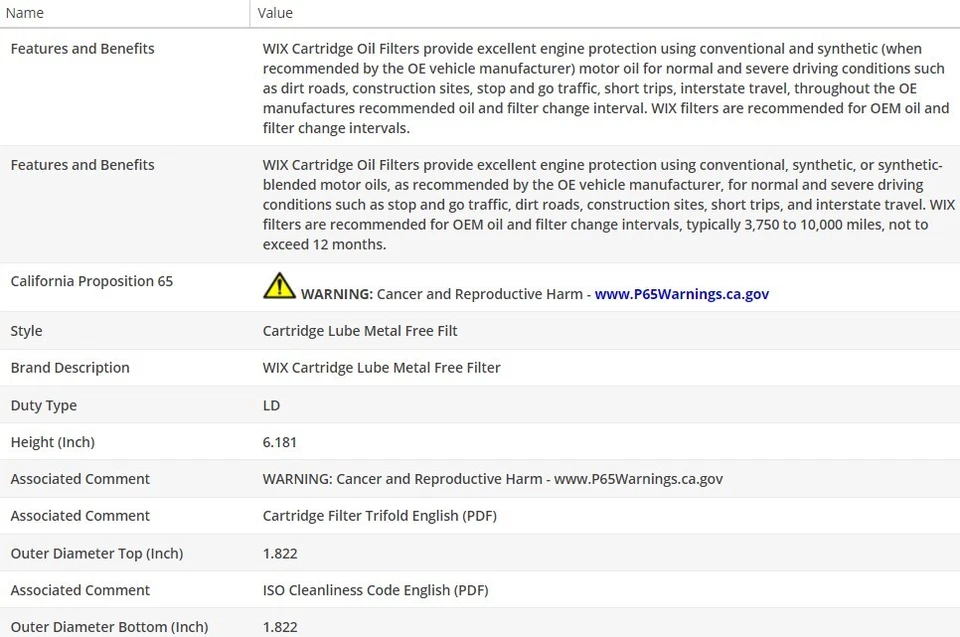Select the Cartridge Lube Metal Free Filt value
Screen dimensions: 960x637
pos(360,331)
